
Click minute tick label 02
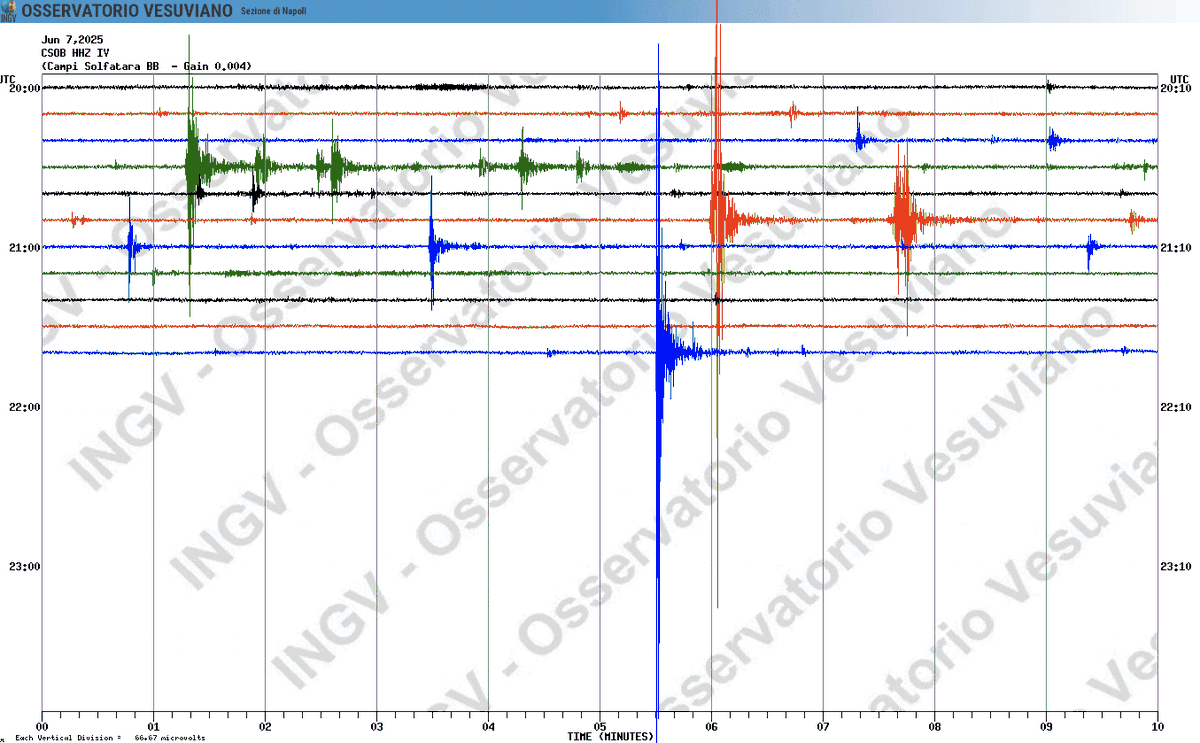265,727
